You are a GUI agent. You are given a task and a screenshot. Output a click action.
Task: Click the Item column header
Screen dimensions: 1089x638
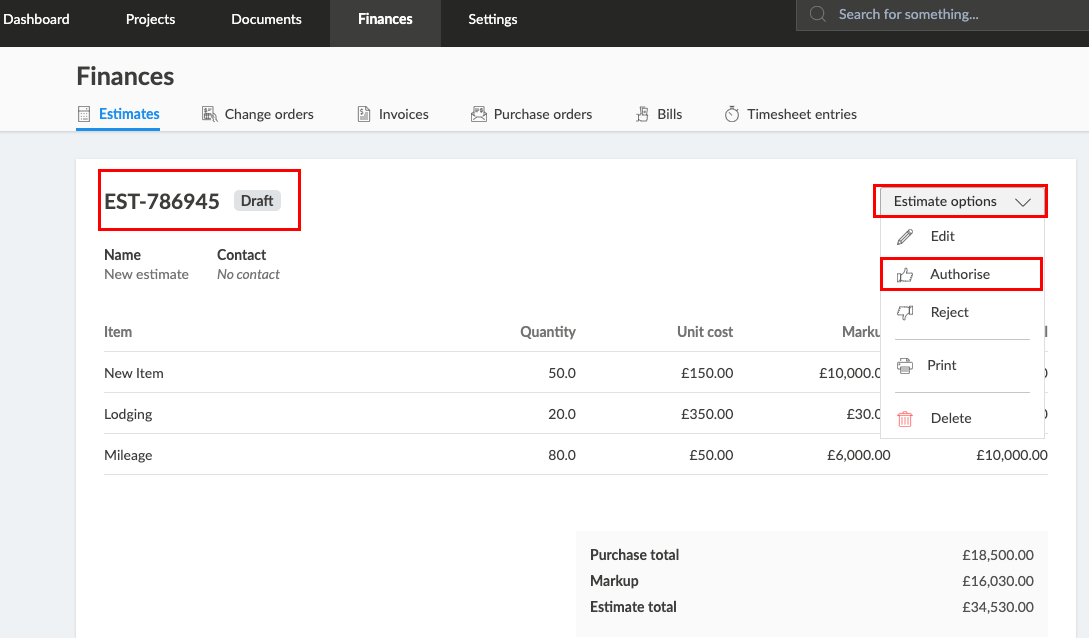pos(118,332)
